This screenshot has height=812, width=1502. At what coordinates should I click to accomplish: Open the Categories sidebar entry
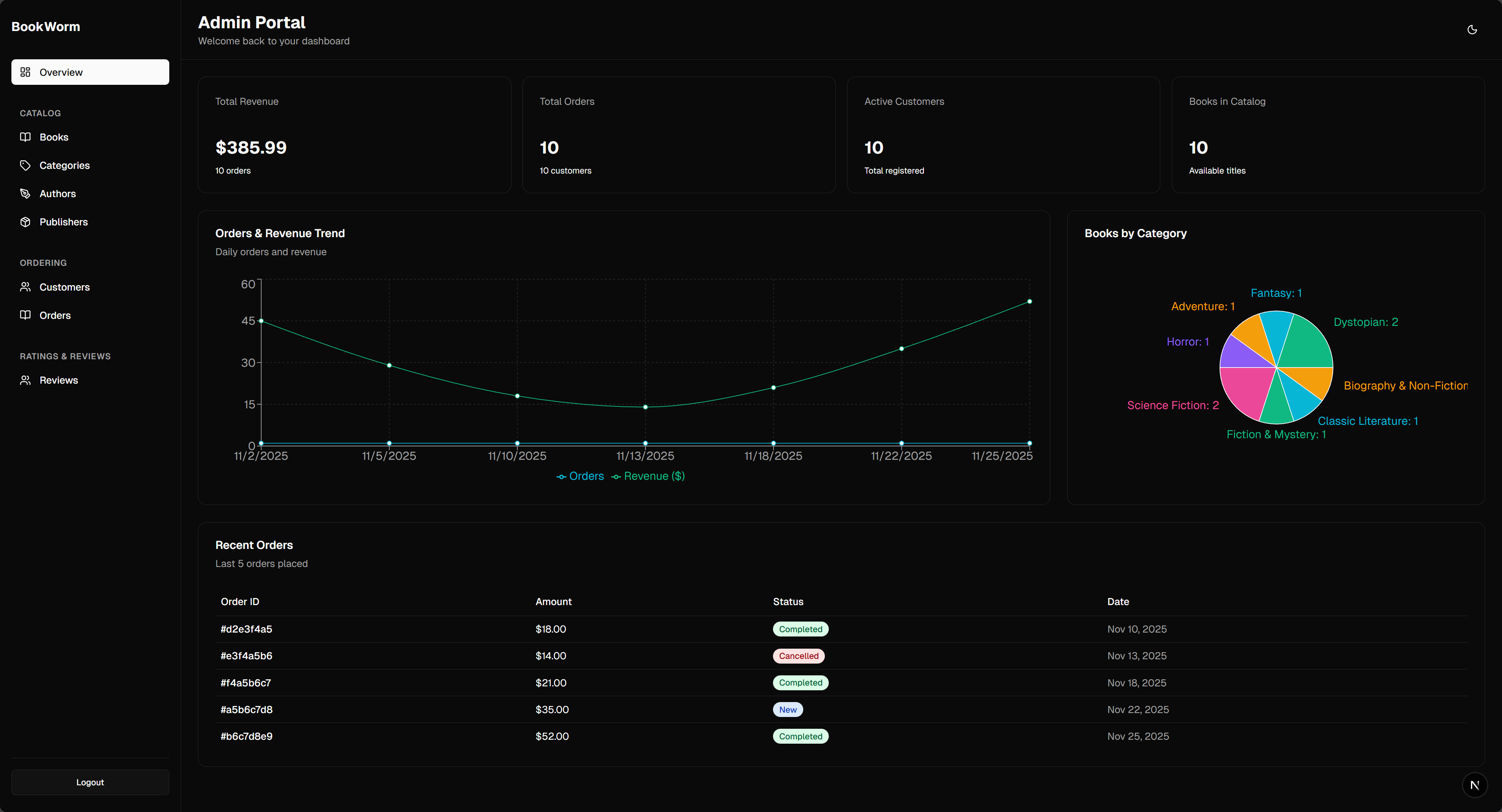[90, 166]
